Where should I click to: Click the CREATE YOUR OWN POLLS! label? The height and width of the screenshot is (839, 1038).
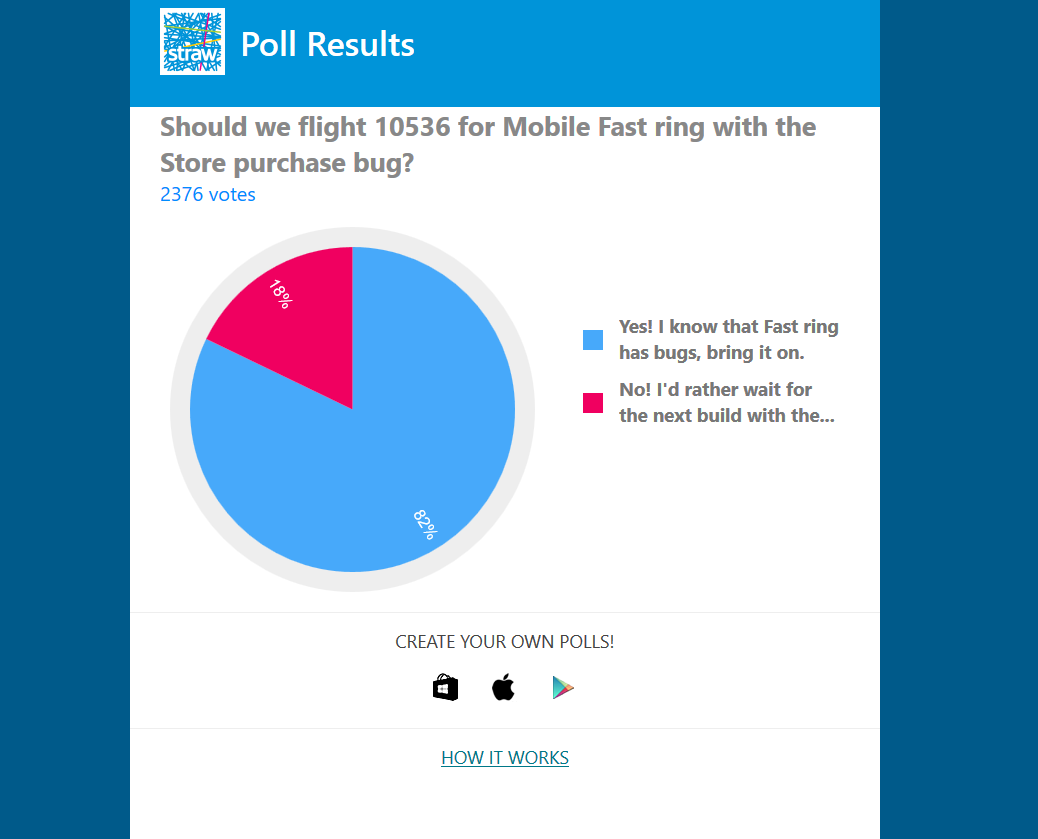(x=505, y=642)
